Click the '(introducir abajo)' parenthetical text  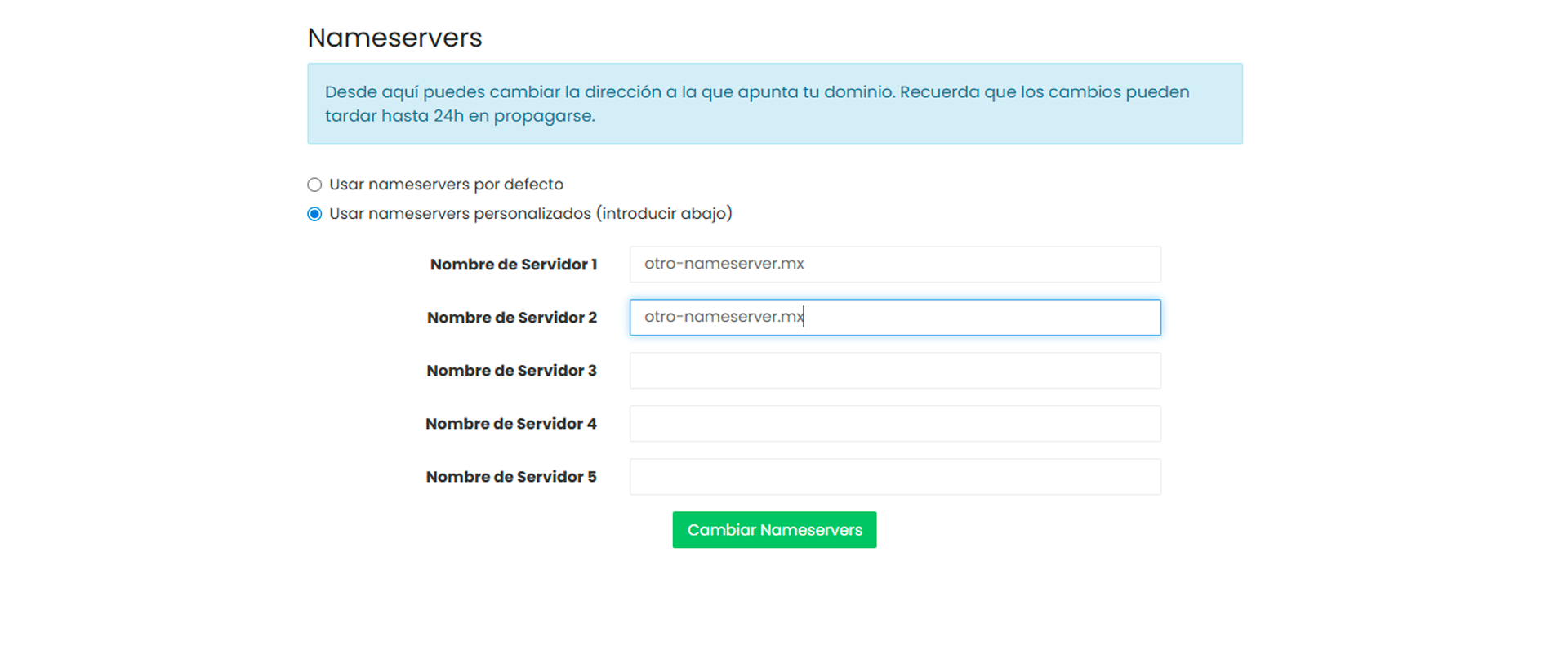tap(665, 214)
